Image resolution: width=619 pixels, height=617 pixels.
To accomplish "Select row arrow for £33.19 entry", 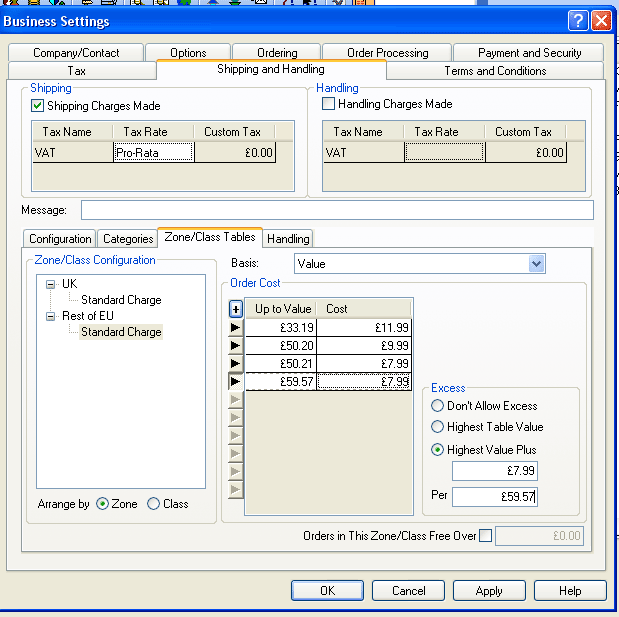I will [236, 327].
